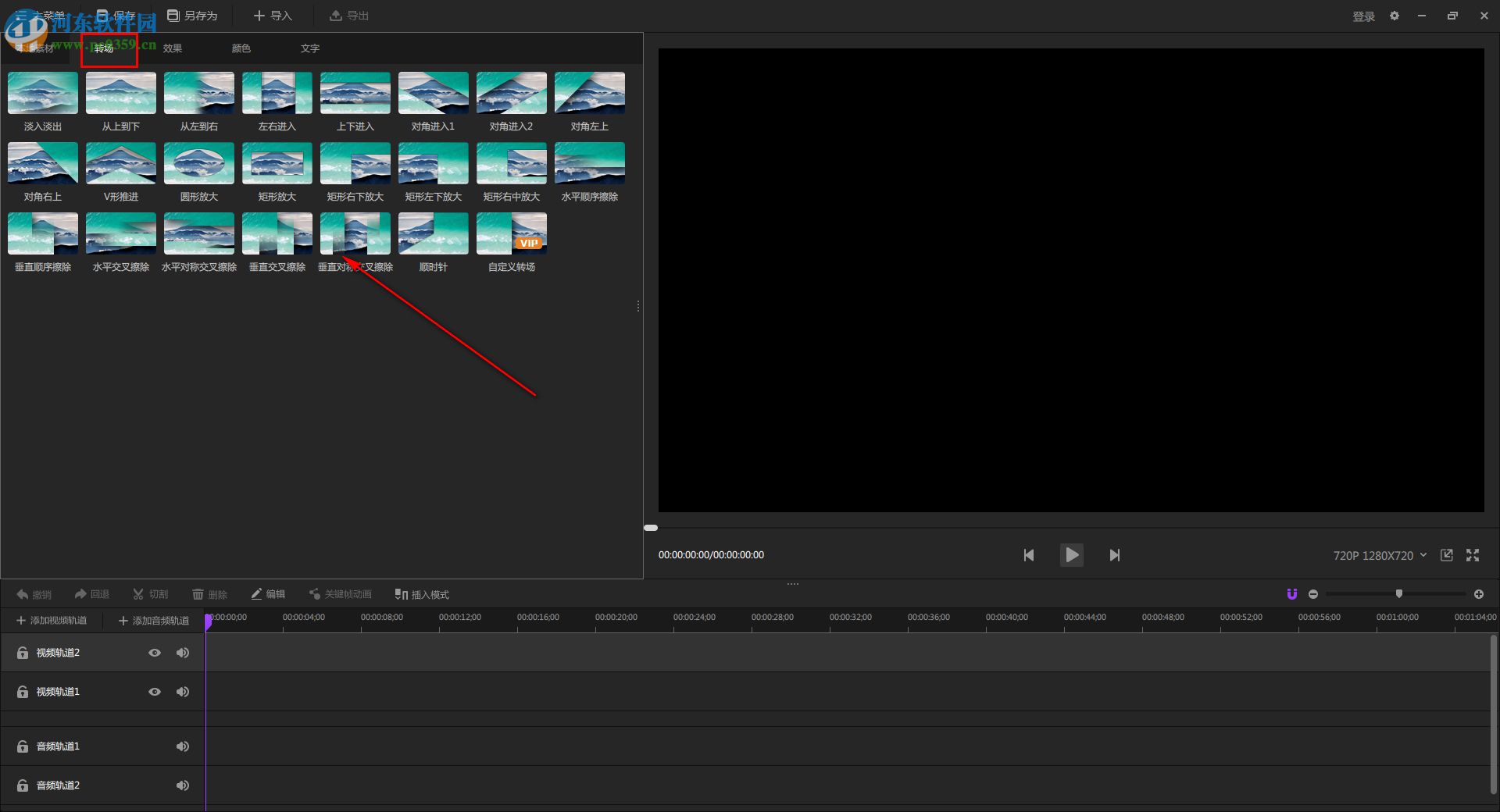Jump to next frame in preview

click(1115, 555)
